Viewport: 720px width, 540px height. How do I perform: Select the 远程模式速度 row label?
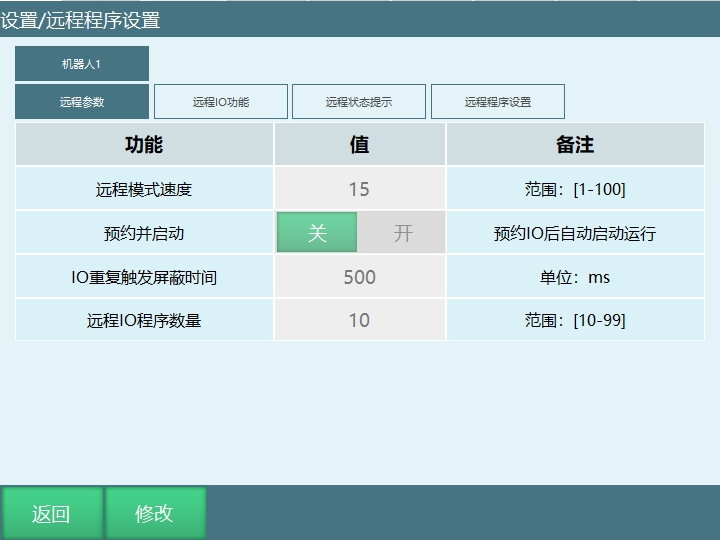pos(144,189)
